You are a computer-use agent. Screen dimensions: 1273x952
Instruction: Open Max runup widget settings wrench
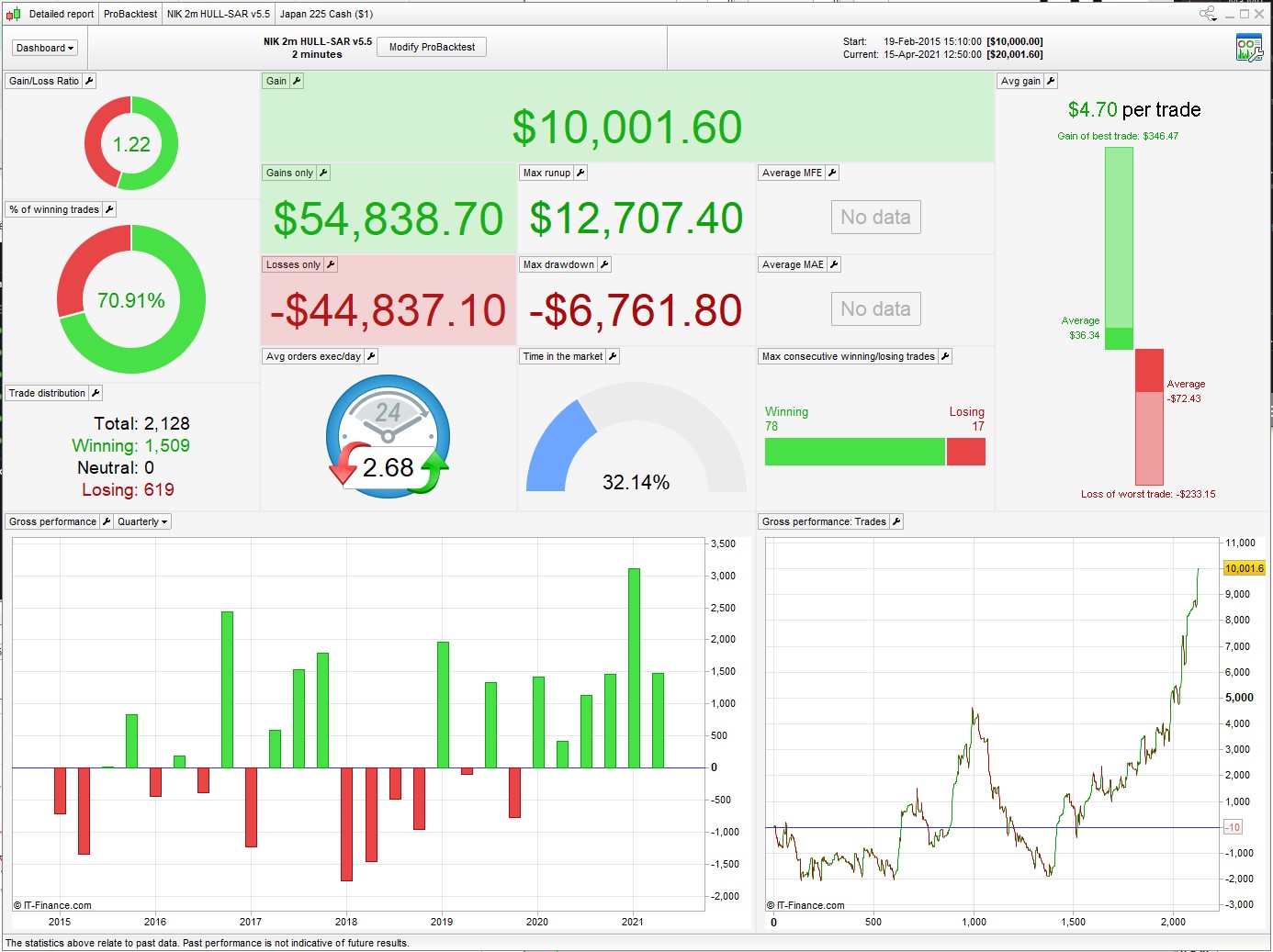tap(580, 173)
